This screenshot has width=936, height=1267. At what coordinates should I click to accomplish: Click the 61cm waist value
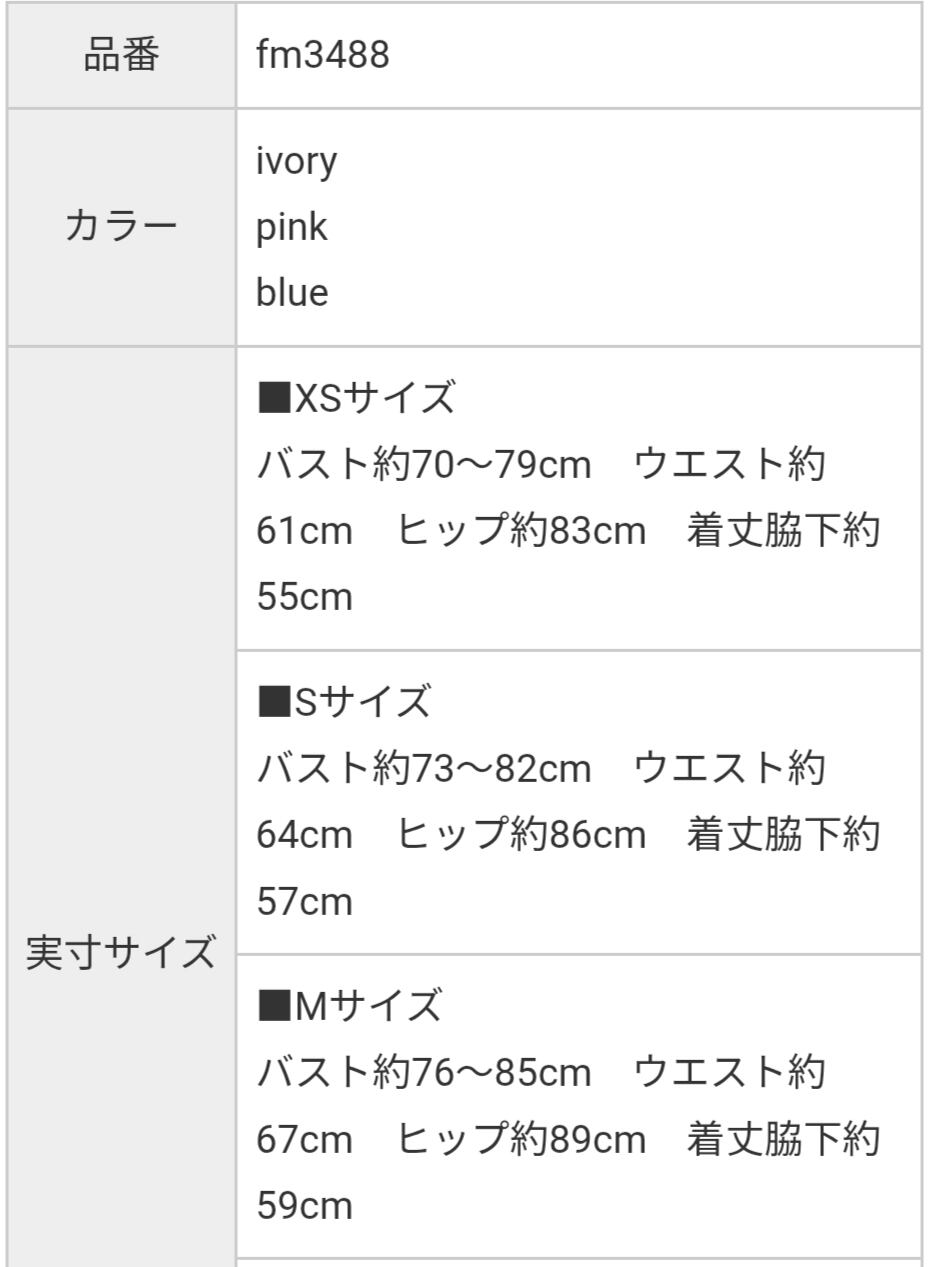305,532
